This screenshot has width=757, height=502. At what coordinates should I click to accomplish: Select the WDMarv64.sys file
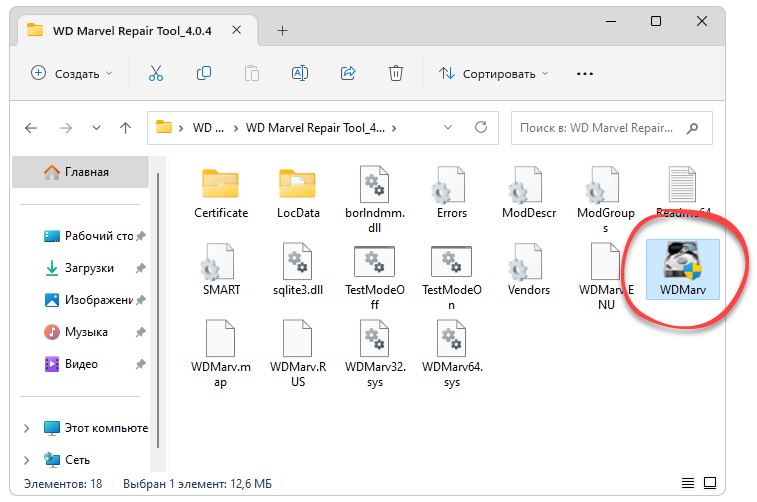pyautogui.click(x=451, y=354)
